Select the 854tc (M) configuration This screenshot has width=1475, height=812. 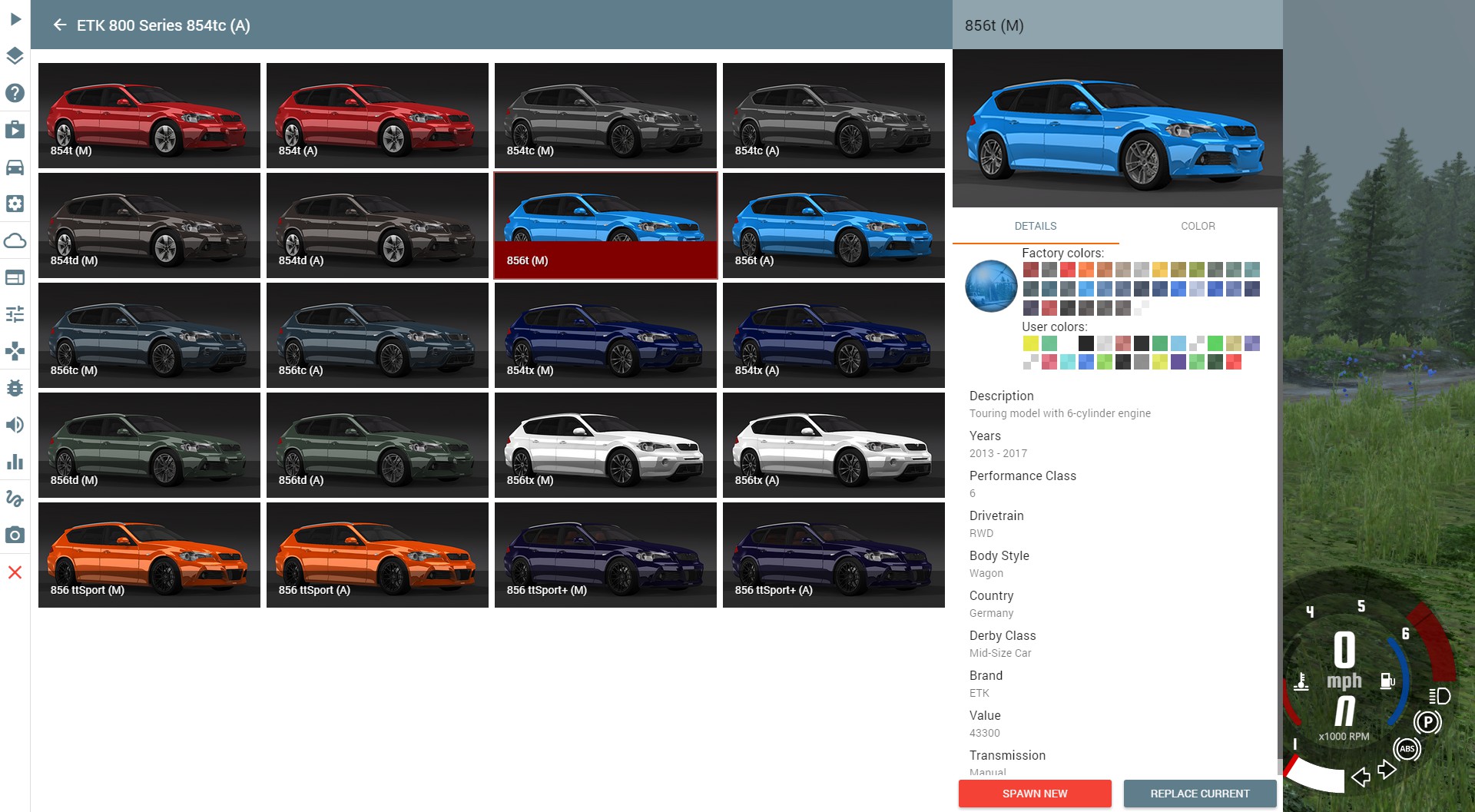[x=605, y=115]
